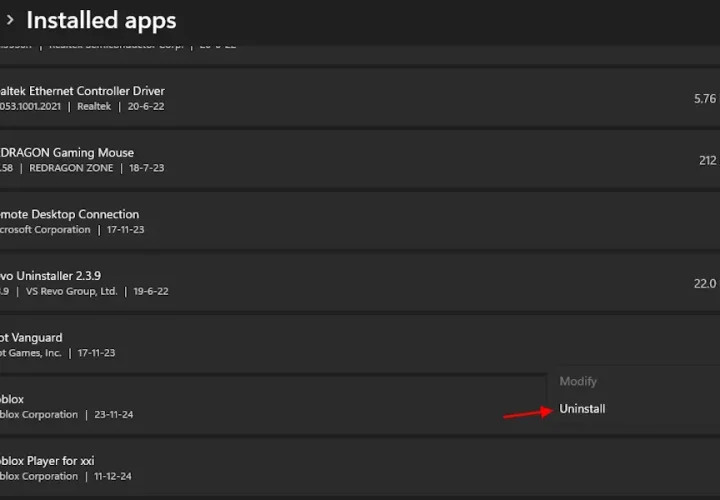Click Uninstall in the Roblox context menu

click(582, 409)
